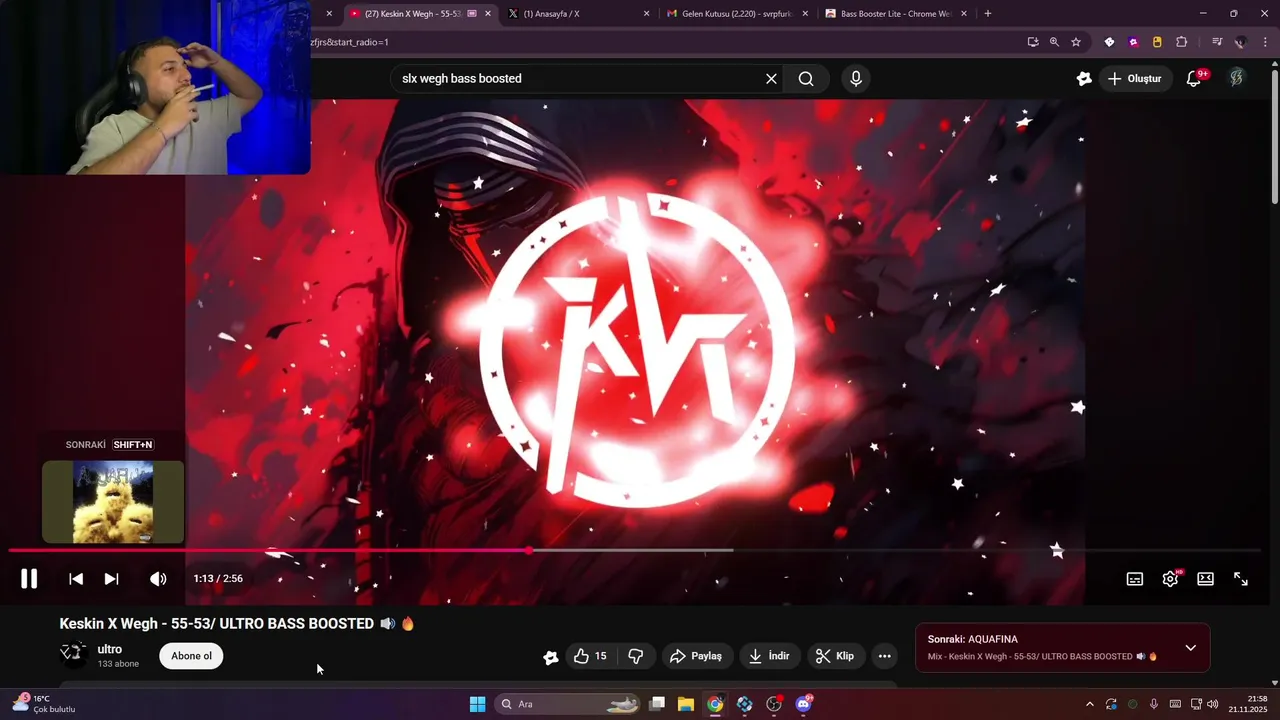Open the weather widget 16°C
Image resolution: width=1280 pixels, height=720 pixels.
pos(44,704)
